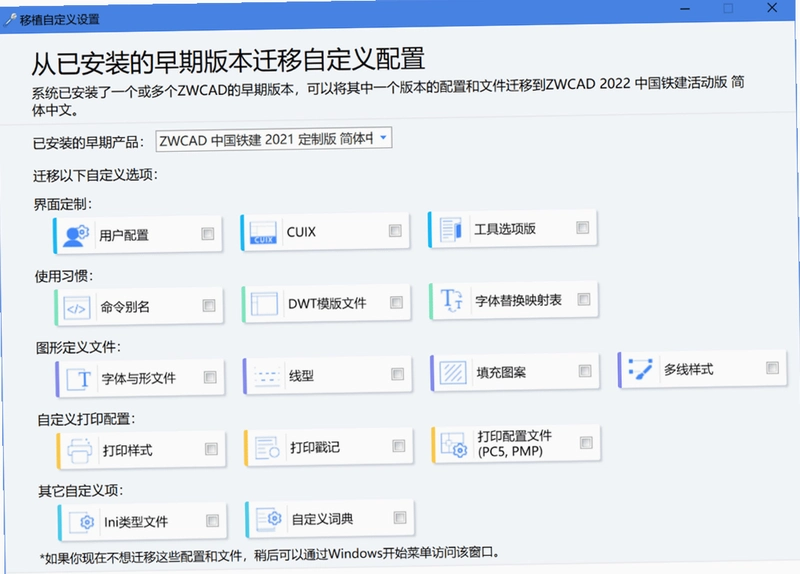Check the 打印样式 checkbox
800x574 pixels.
211,449
